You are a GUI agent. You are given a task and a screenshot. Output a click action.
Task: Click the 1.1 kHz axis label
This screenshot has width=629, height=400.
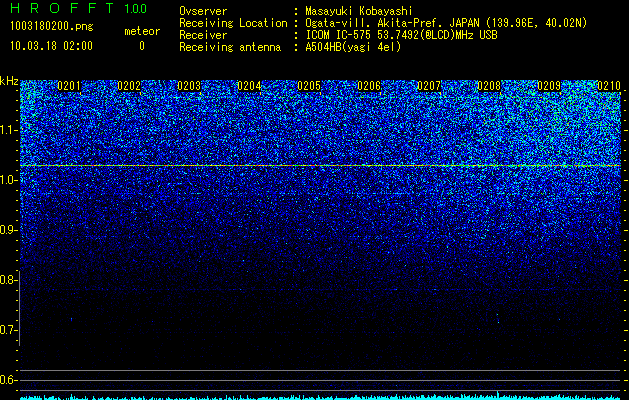coord(8,130)
